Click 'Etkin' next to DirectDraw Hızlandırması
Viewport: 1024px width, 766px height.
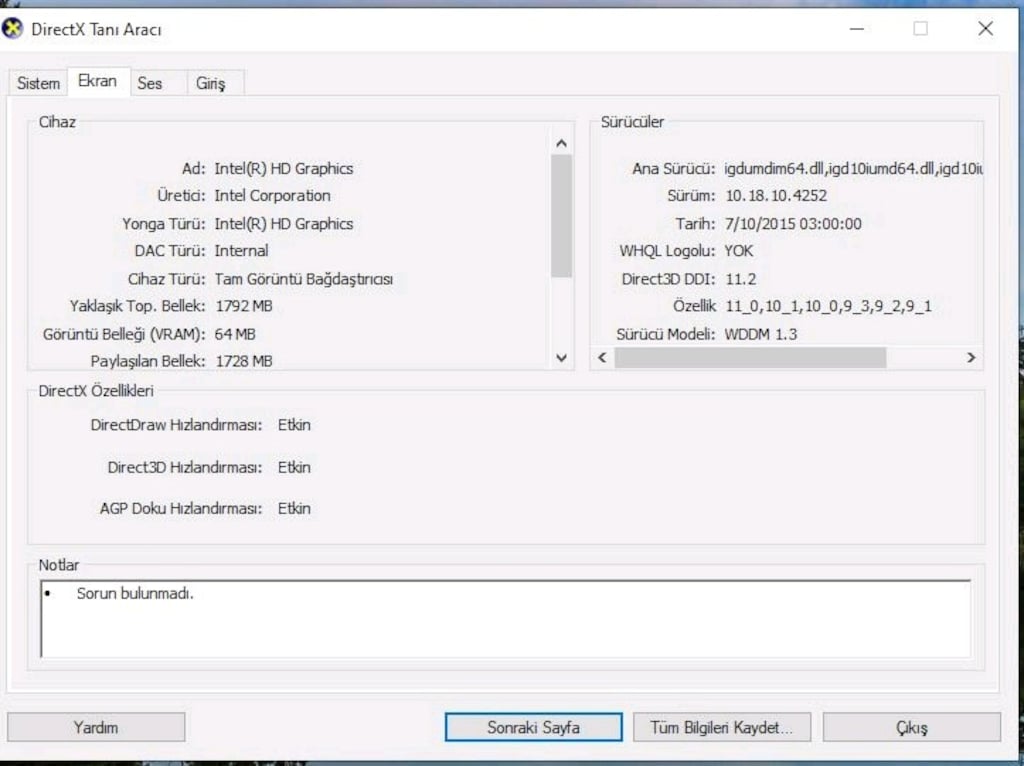click(294, 424)
